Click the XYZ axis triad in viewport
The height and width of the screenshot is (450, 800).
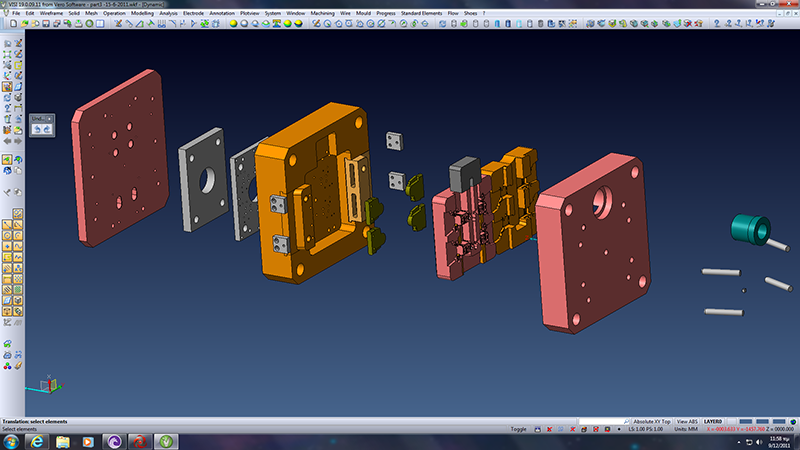coord(47,383)
